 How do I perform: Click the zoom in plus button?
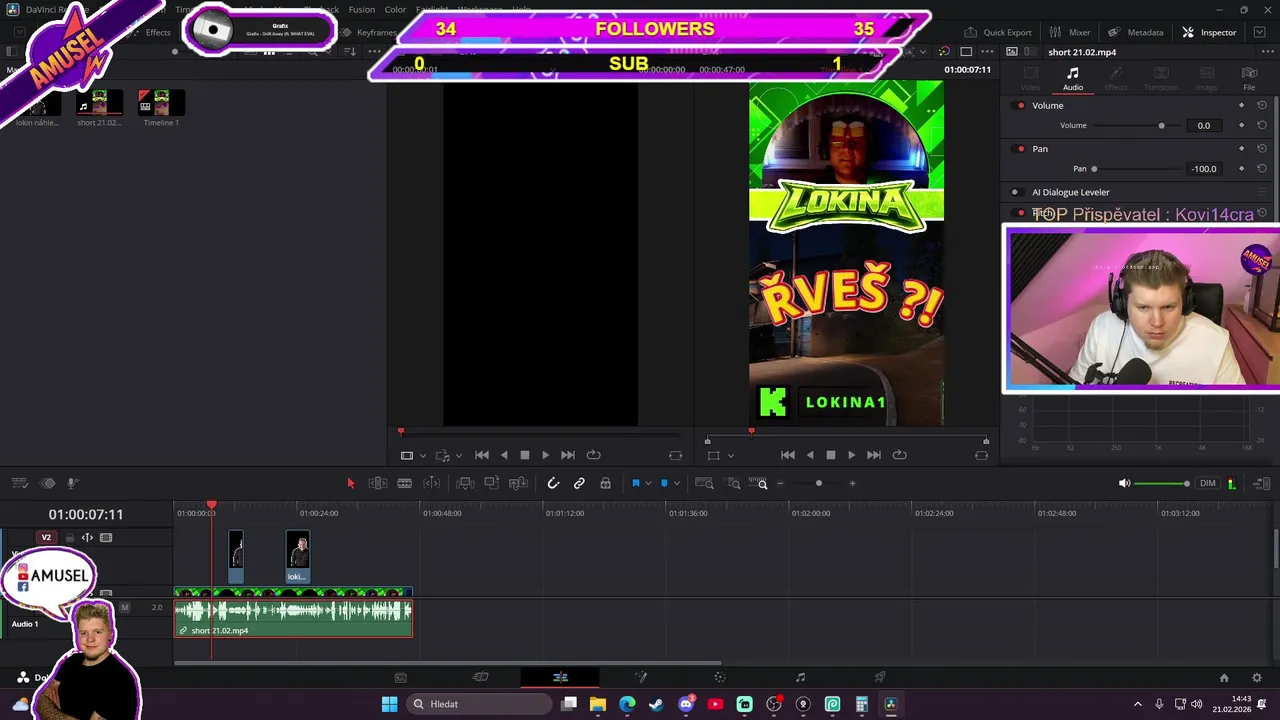852,484
